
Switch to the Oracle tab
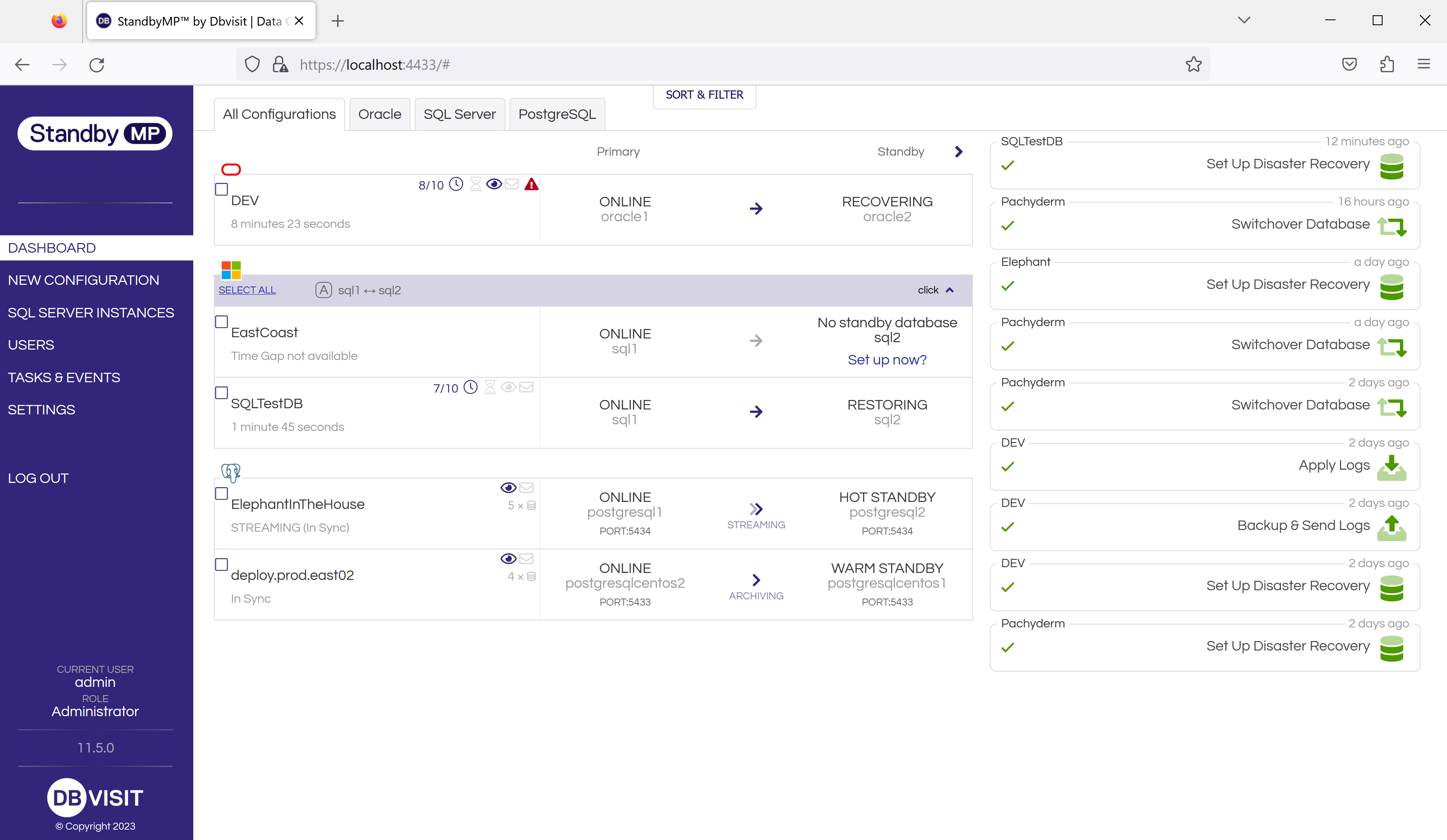pyautogui.click(x=379, y=114)
